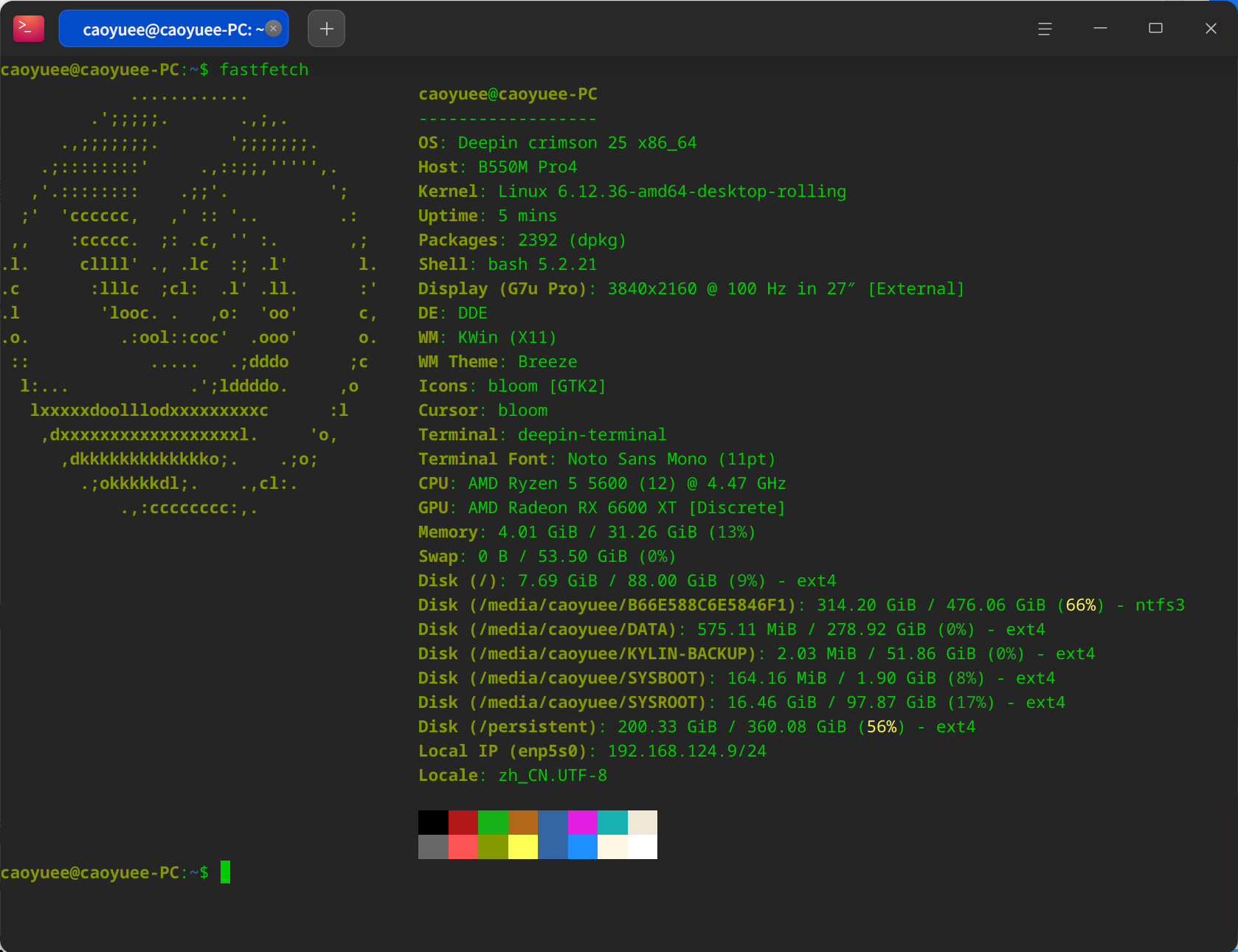This screenshot has width=1238, height=952.
Task: Click the Display (G7u Pro) line
Action: pos(691,289)
